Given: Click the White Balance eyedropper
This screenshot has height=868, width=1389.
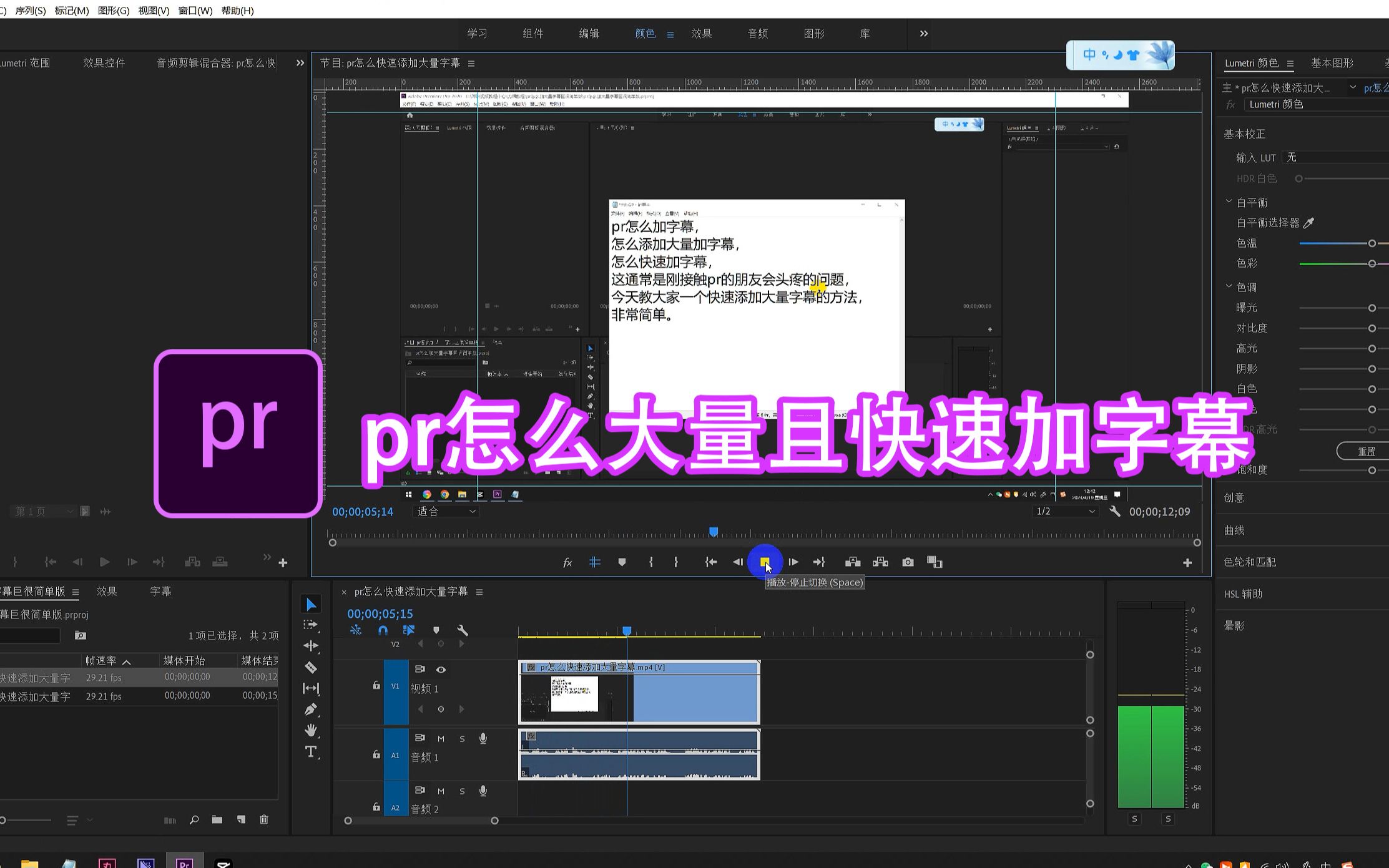Looking at the screenshot, I should point(1309,223).
